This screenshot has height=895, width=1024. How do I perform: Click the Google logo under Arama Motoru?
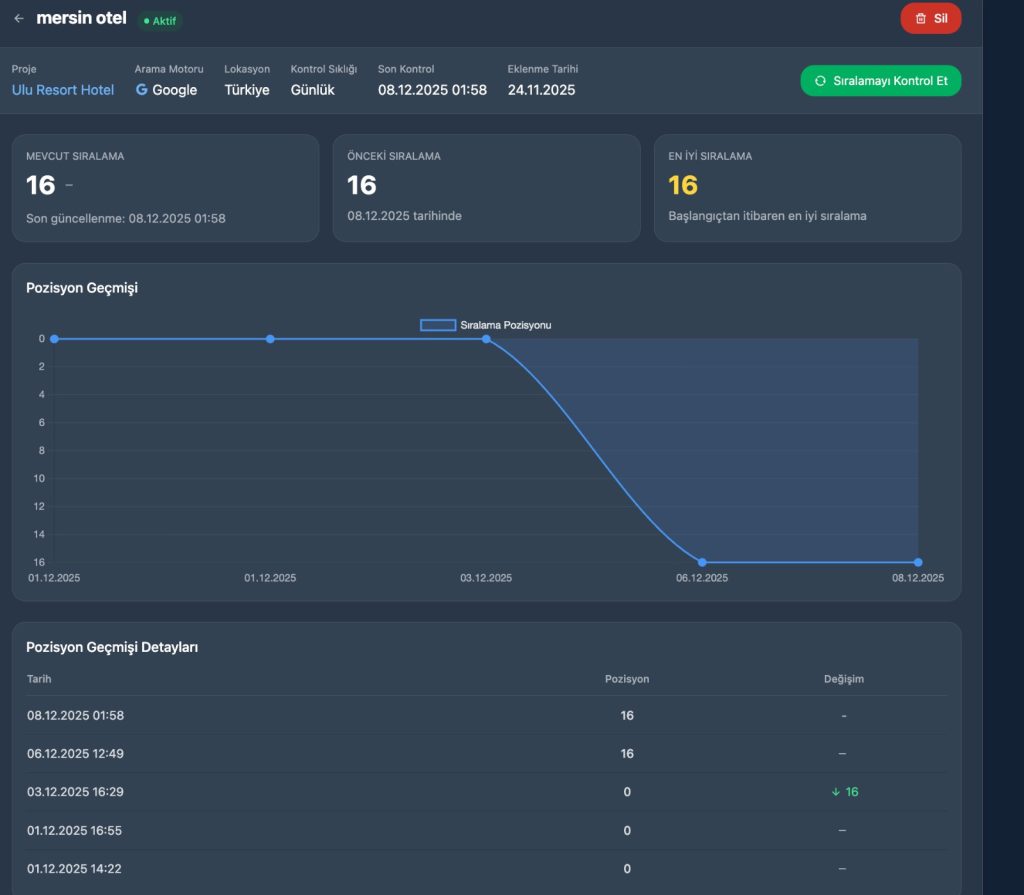tap(142, 90)
